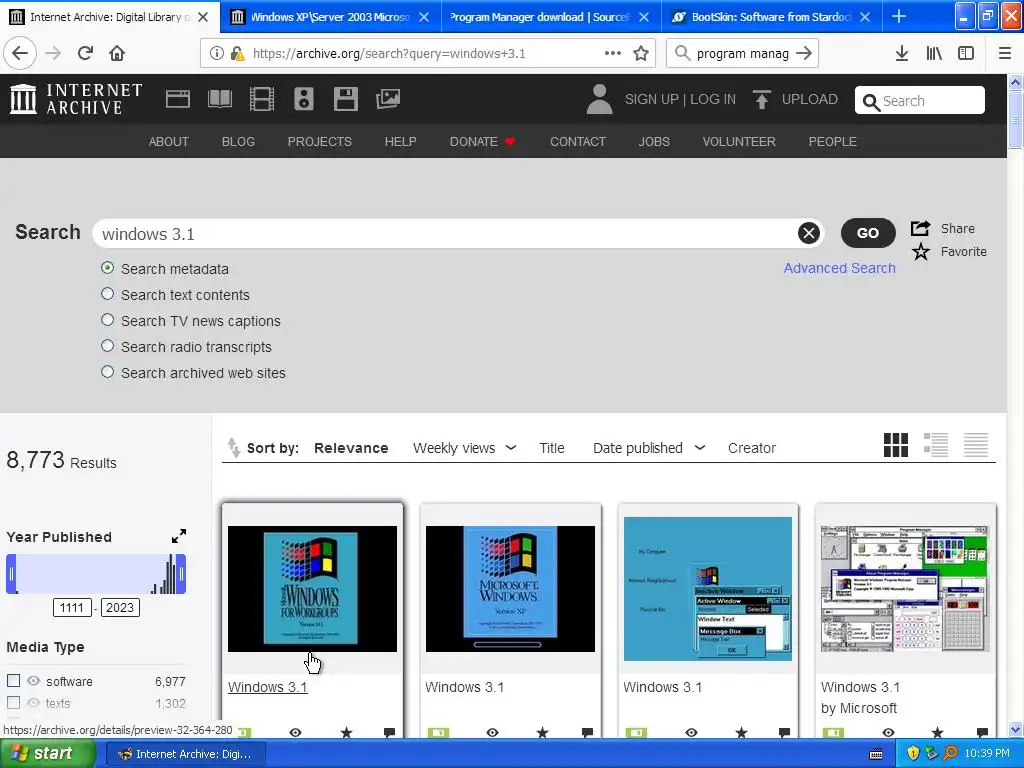Click the Windows start button

pos(47,754)
